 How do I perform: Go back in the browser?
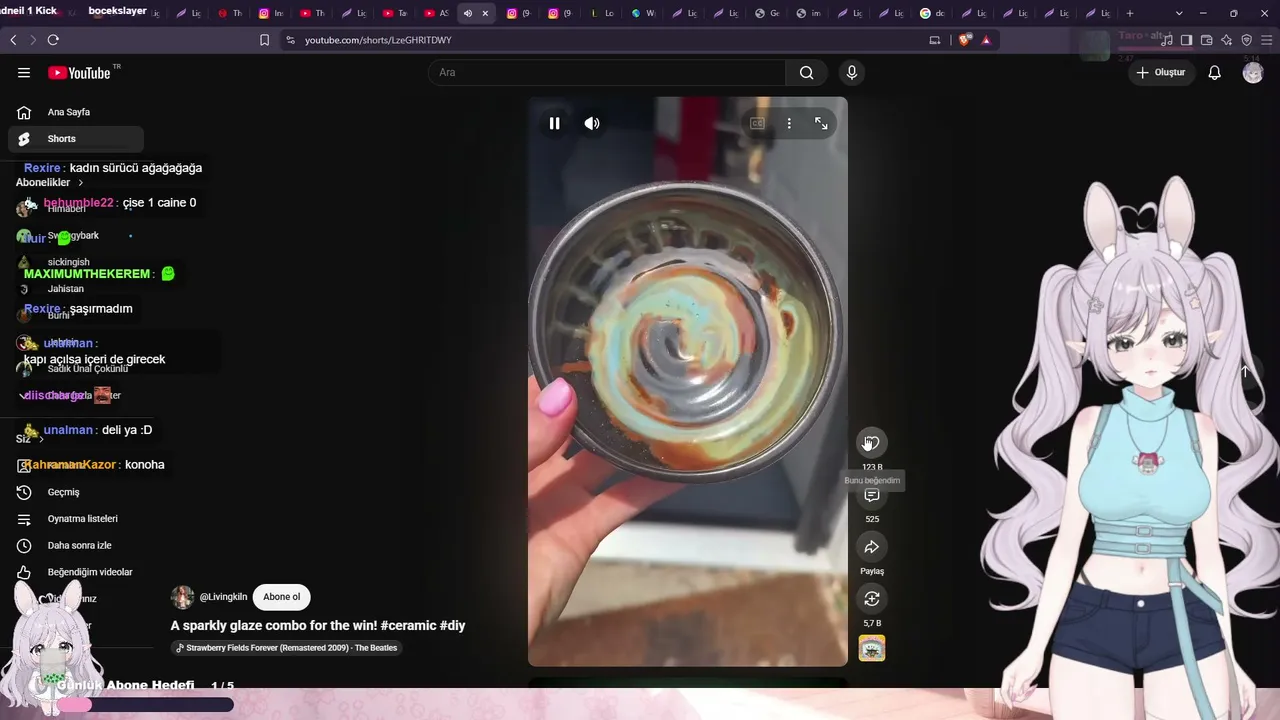13,40
